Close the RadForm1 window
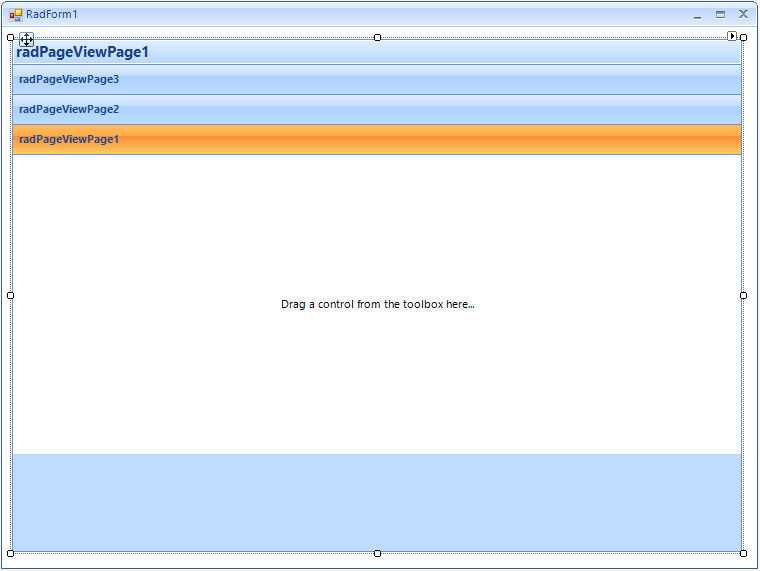760x571 pixels. click(x=744, y=14)
